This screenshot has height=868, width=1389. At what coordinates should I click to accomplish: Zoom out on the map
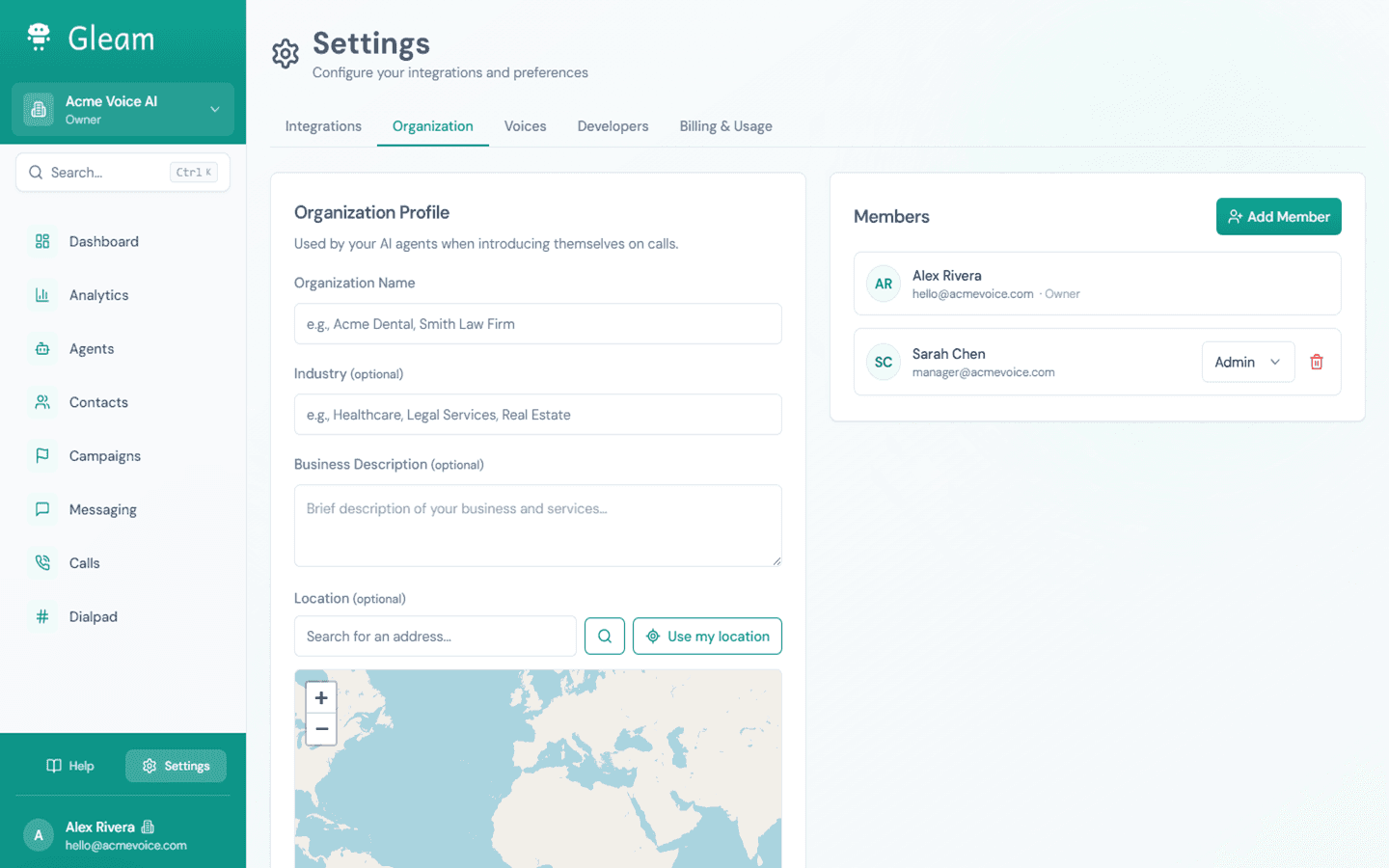[321, 729]
